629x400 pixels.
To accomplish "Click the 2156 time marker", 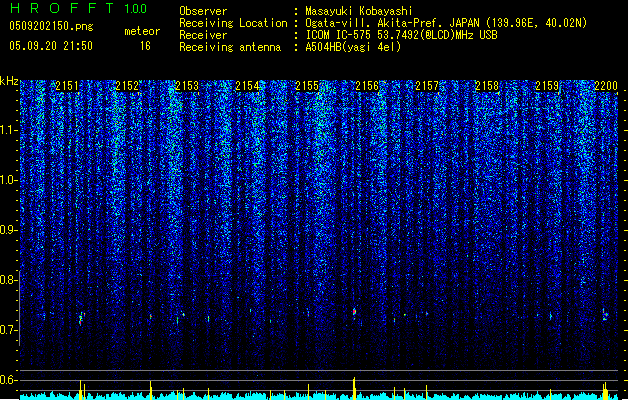I will tap(367, 86).
